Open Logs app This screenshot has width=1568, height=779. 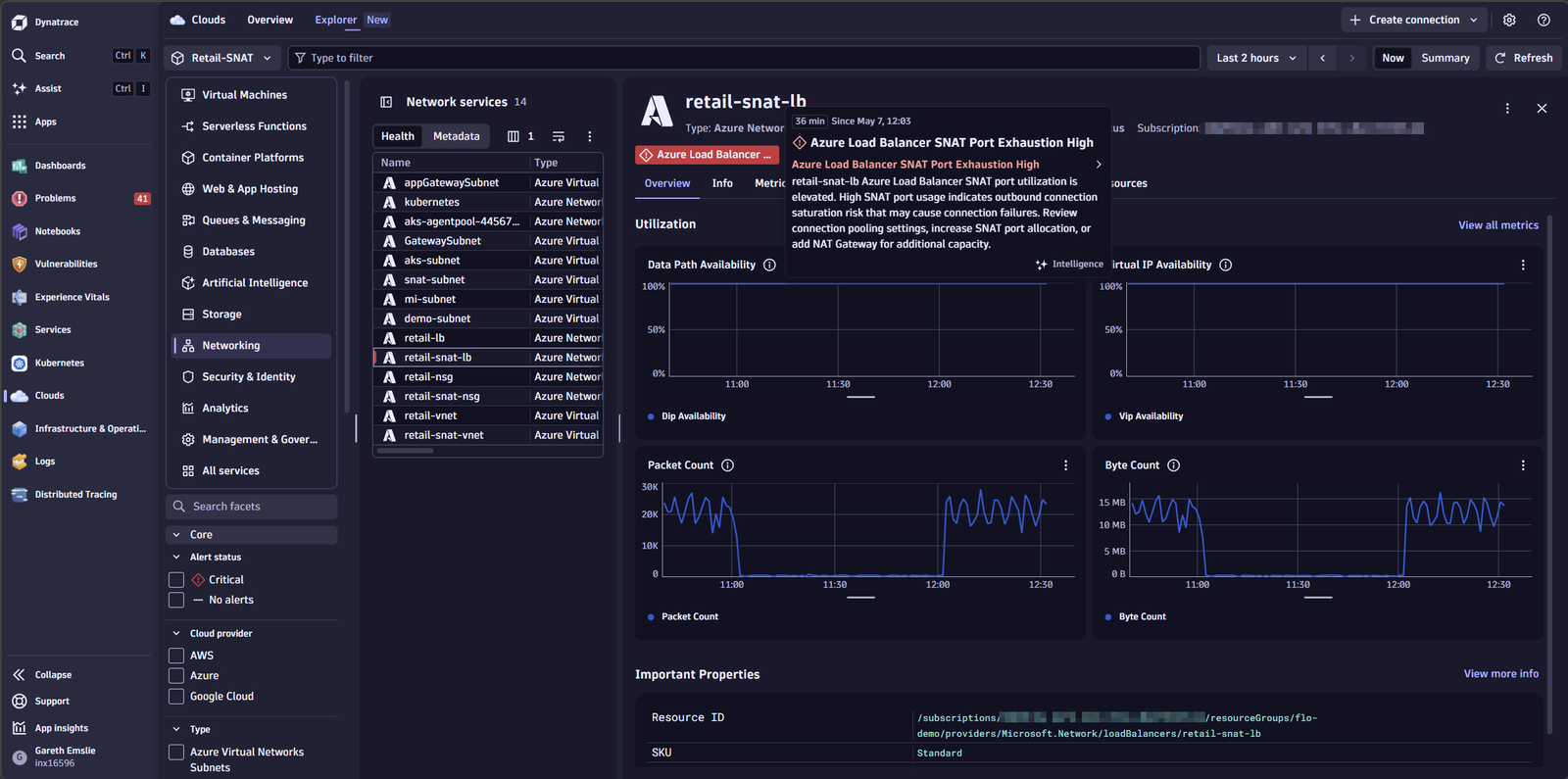(45, 462)
